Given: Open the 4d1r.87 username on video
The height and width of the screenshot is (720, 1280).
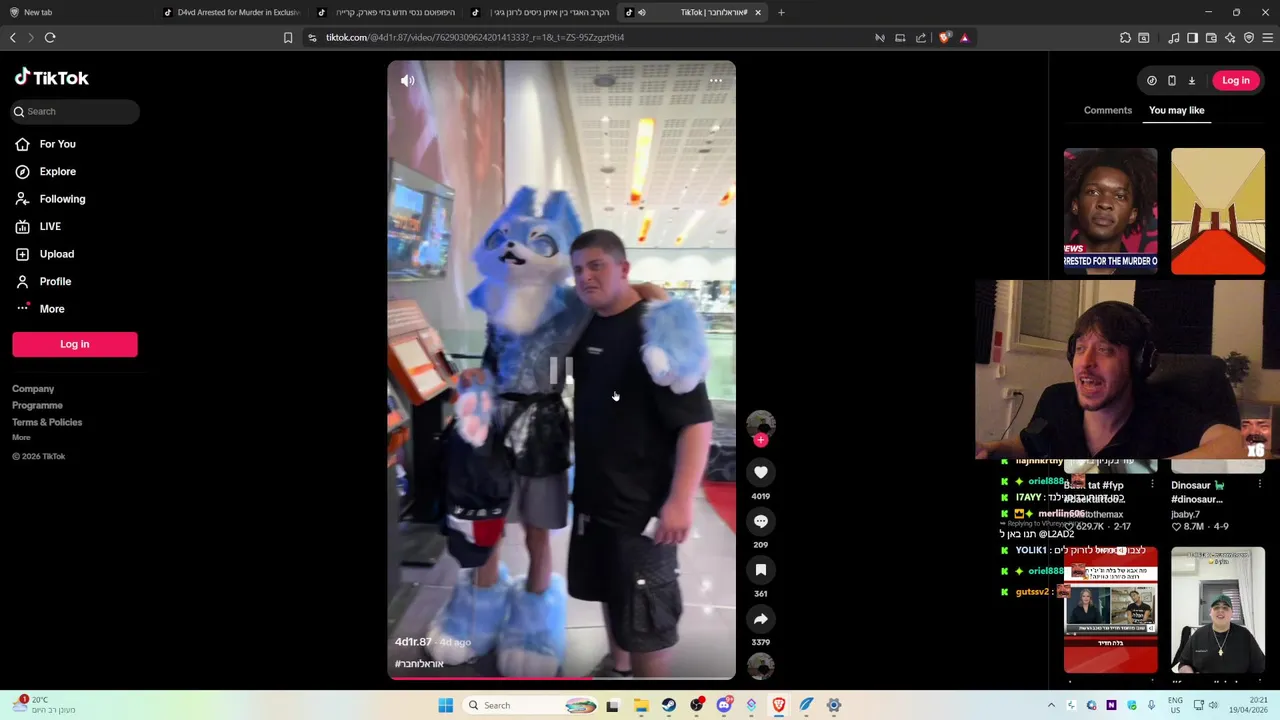Looking at the screenshot, I should (x=413, y=642).
